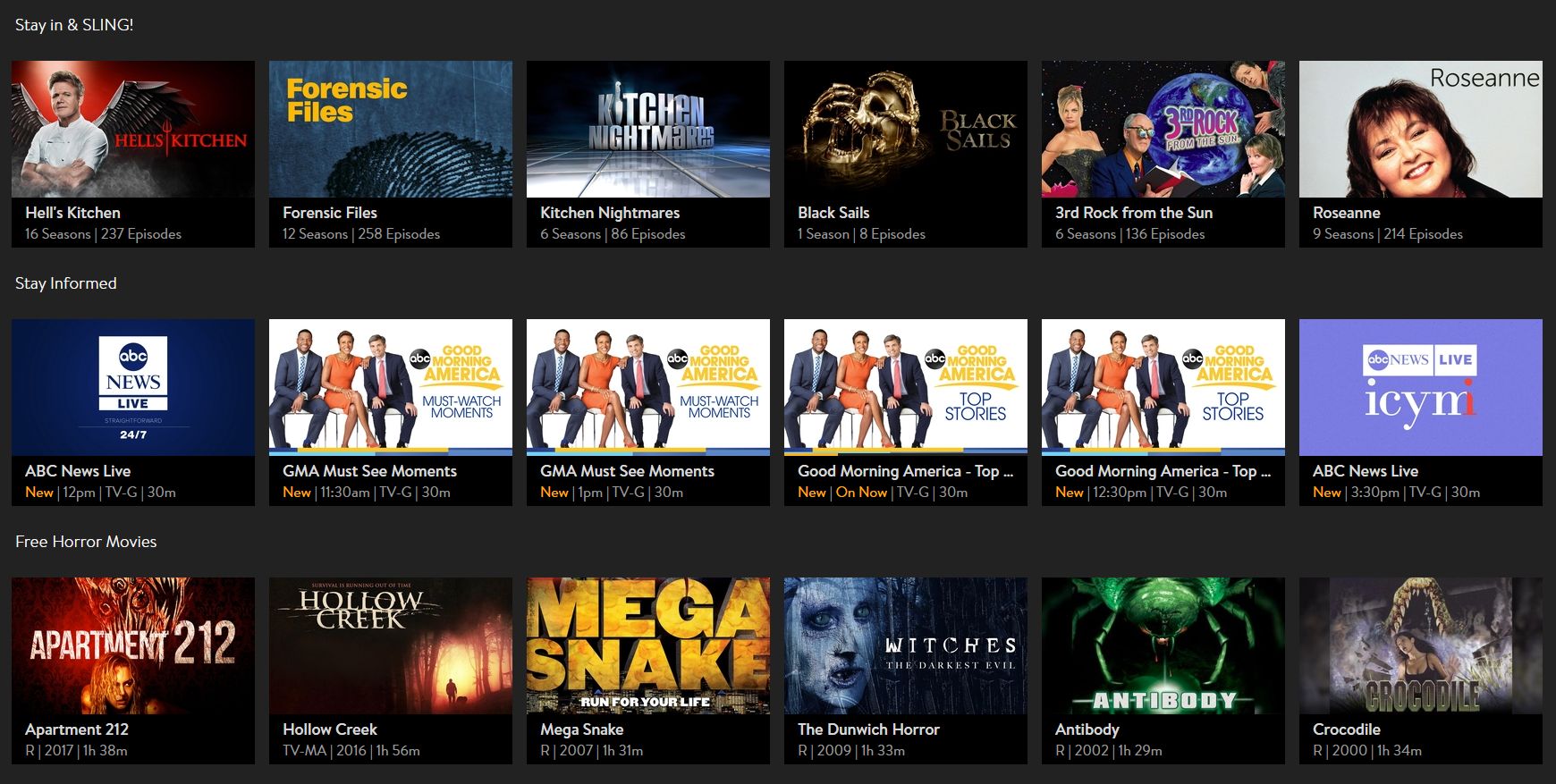
Task: Open the Hollow Creek title link
Action: 330,729
